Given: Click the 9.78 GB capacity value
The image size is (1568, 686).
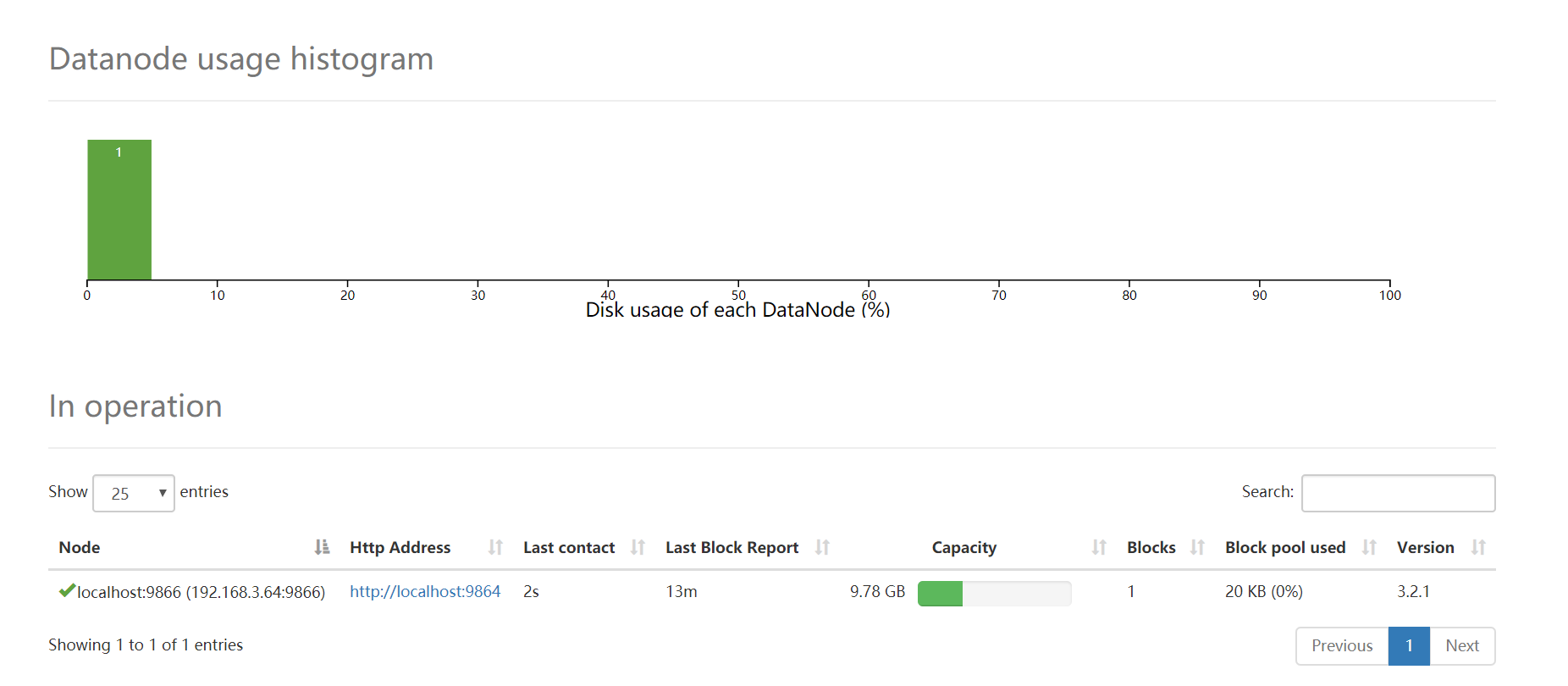Looking at the screenshot, I should pyautogui.click(x=877, y=591).
